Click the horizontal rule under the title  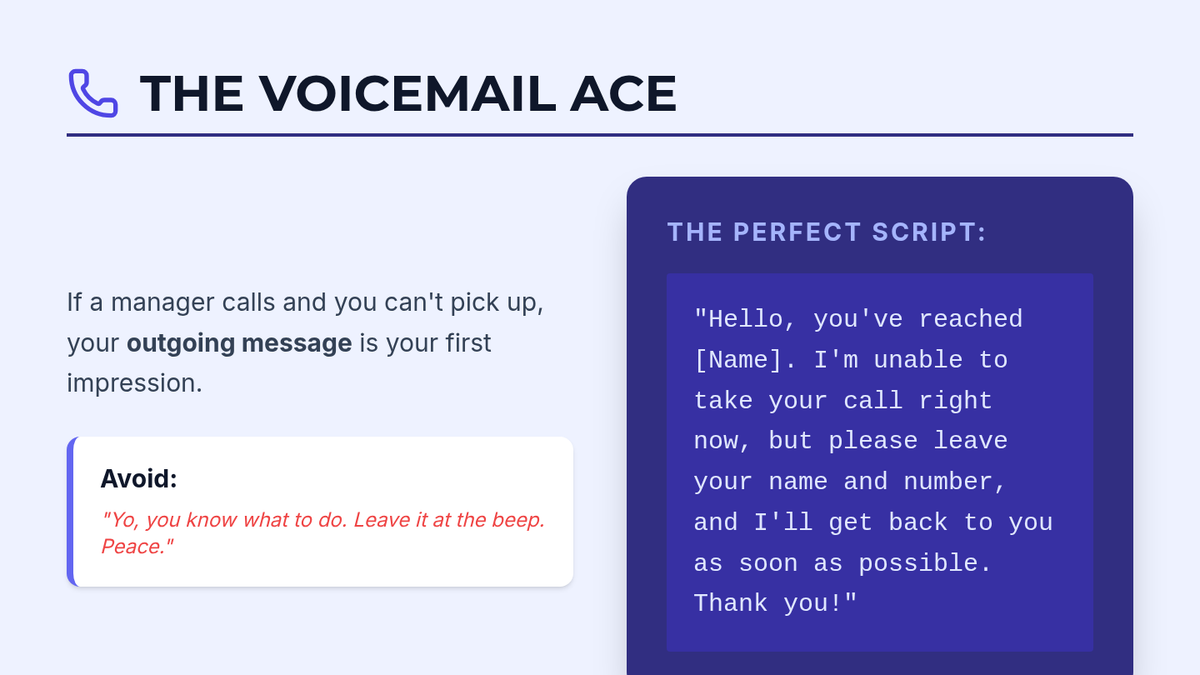600,135
